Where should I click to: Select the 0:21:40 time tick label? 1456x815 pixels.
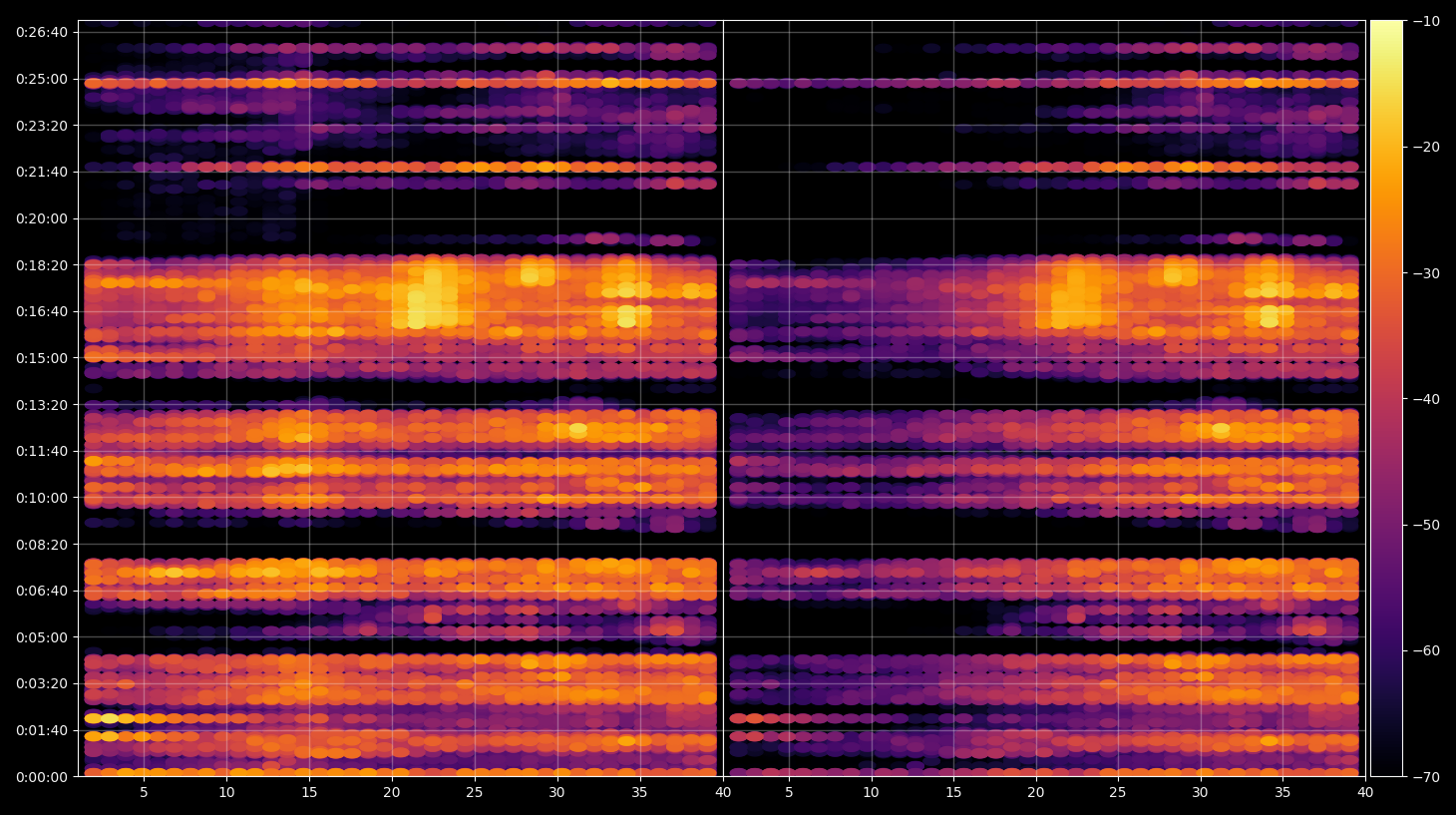[42, 172]
